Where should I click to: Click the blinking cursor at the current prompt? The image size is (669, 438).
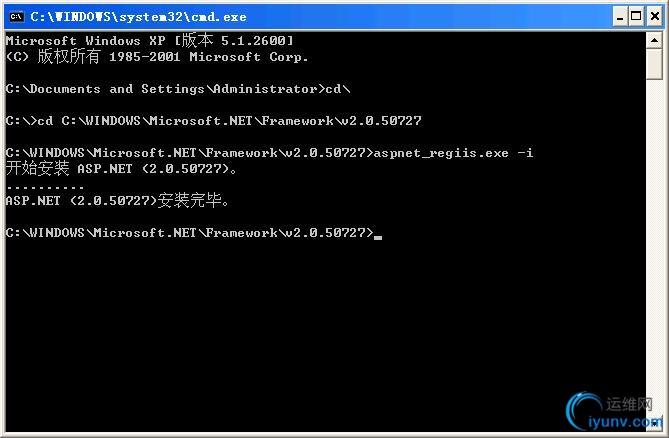(378, 237)
